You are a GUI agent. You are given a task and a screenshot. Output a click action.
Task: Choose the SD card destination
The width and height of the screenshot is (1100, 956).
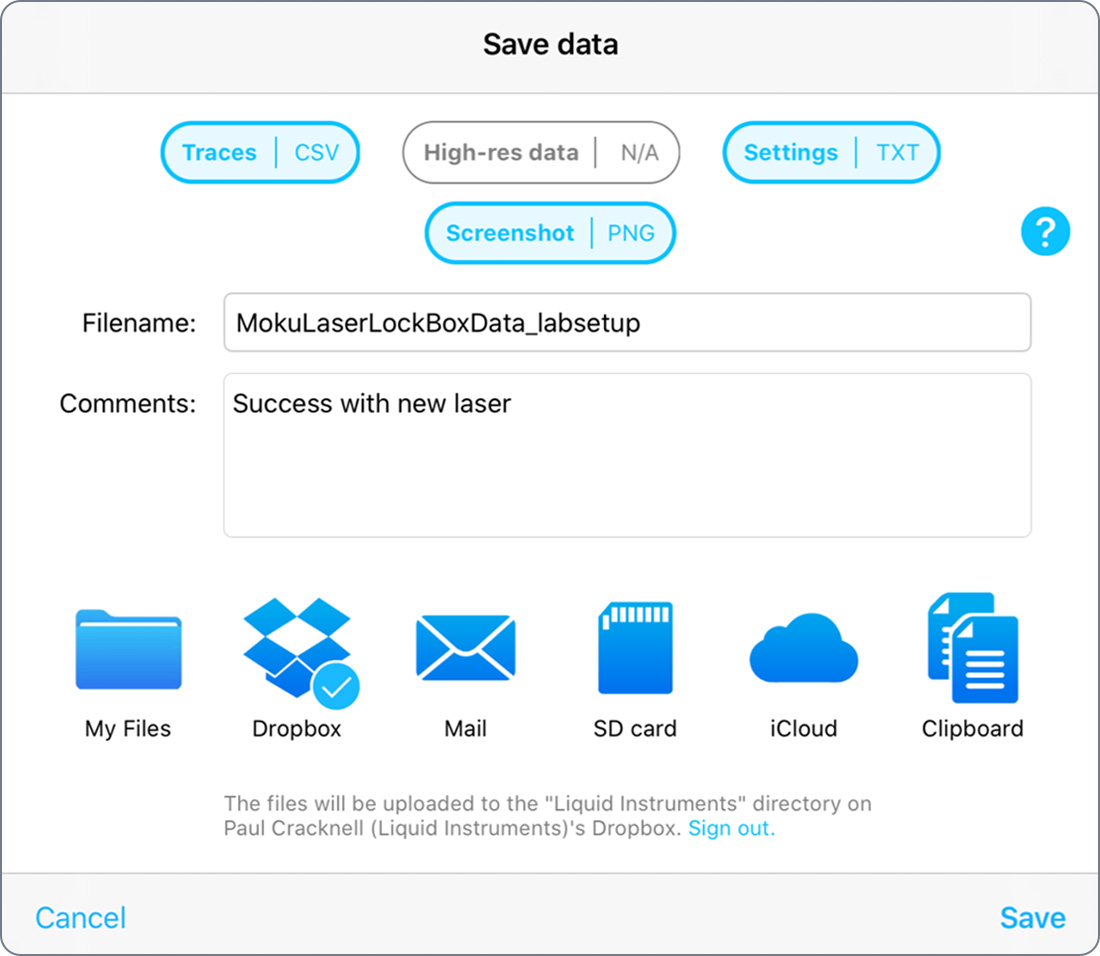[x=636, y=648]
